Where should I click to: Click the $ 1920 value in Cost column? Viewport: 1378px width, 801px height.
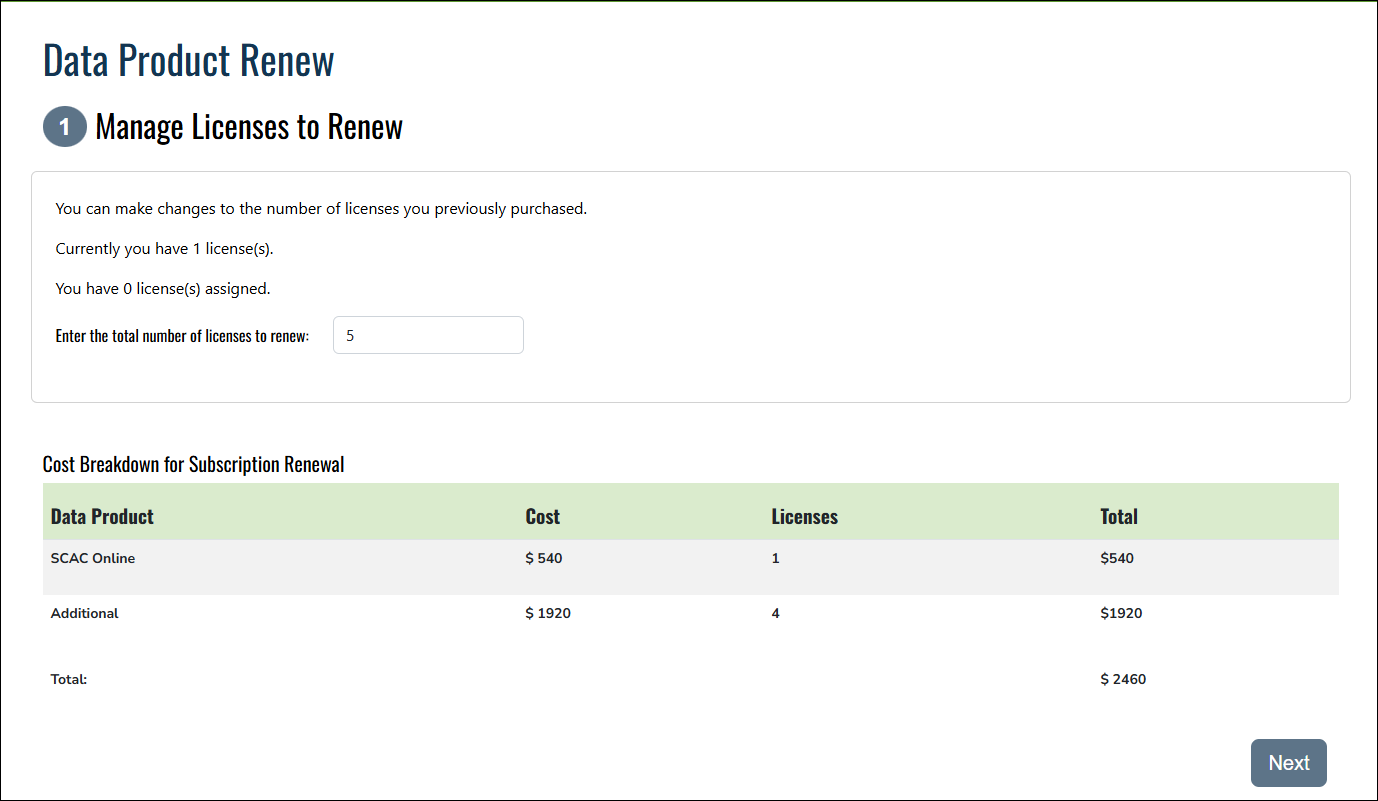click(x=548, y=613)
